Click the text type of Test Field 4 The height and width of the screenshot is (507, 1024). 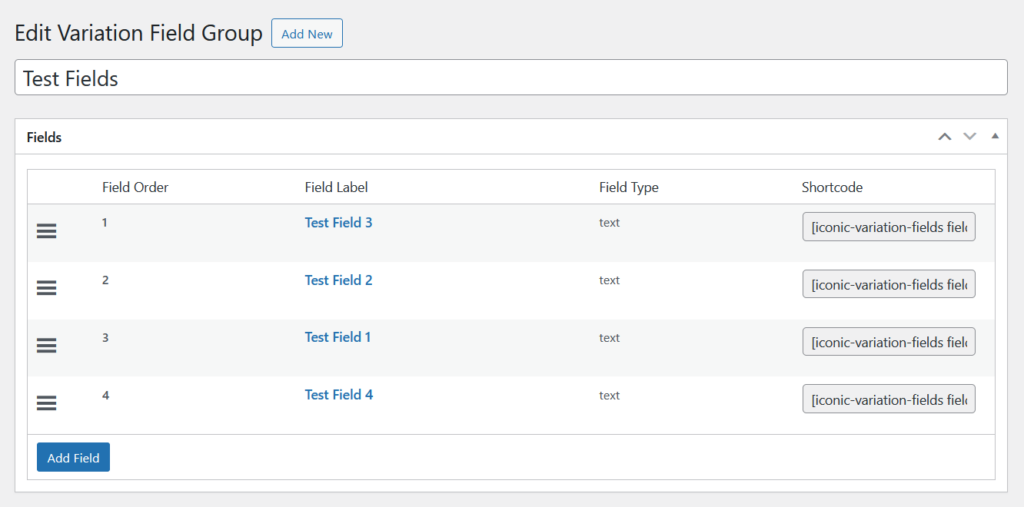point(609,395)
